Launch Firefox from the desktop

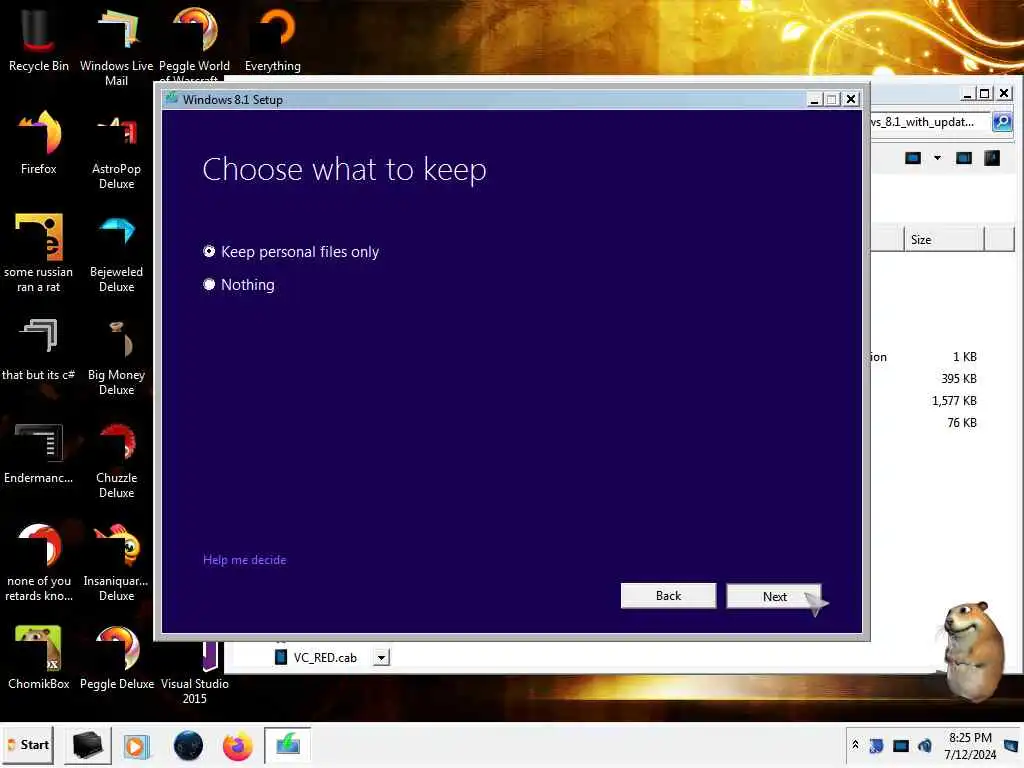pyautogui.click(x=39, y=143)
